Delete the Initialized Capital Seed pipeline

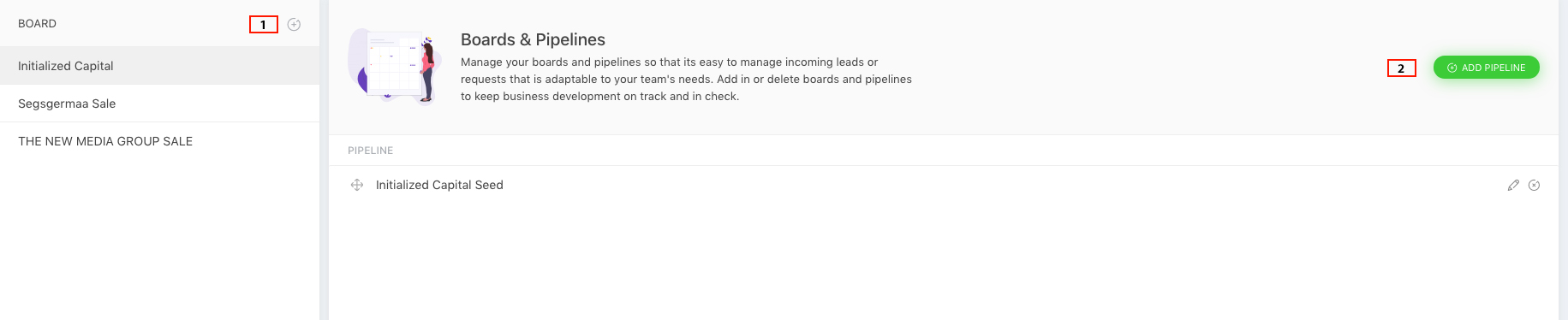[x=1534, y=185]
